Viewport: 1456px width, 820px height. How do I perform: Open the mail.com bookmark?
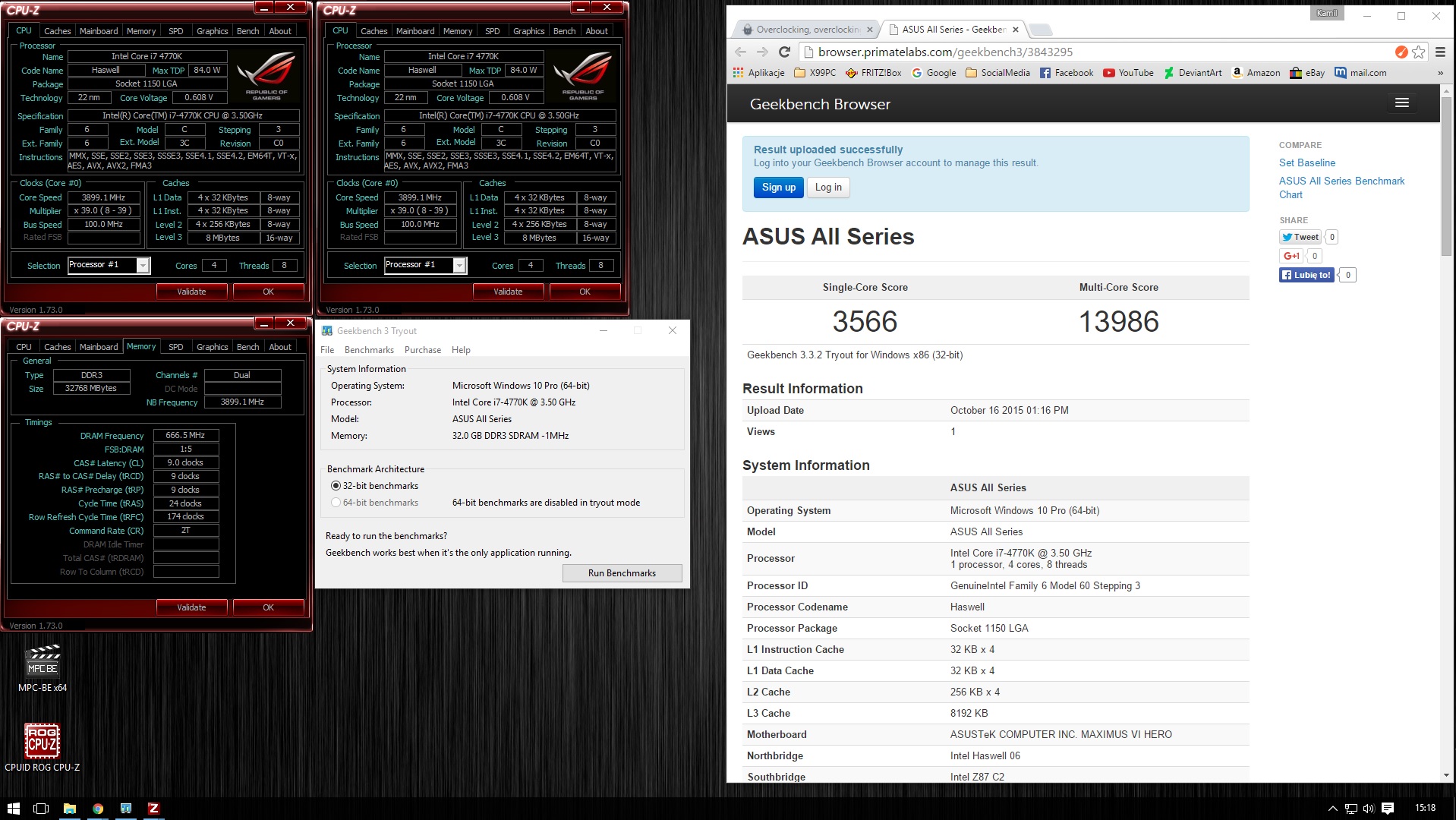(x=1360, y=73)
